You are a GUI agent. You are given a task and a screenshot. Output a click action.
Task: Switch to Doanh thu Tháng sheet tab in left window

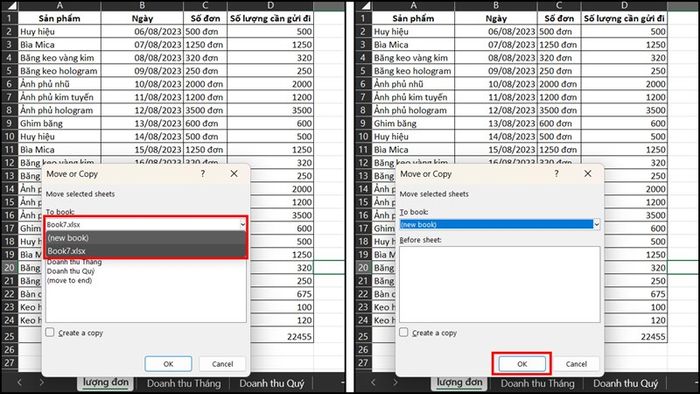tap(183, 383)
